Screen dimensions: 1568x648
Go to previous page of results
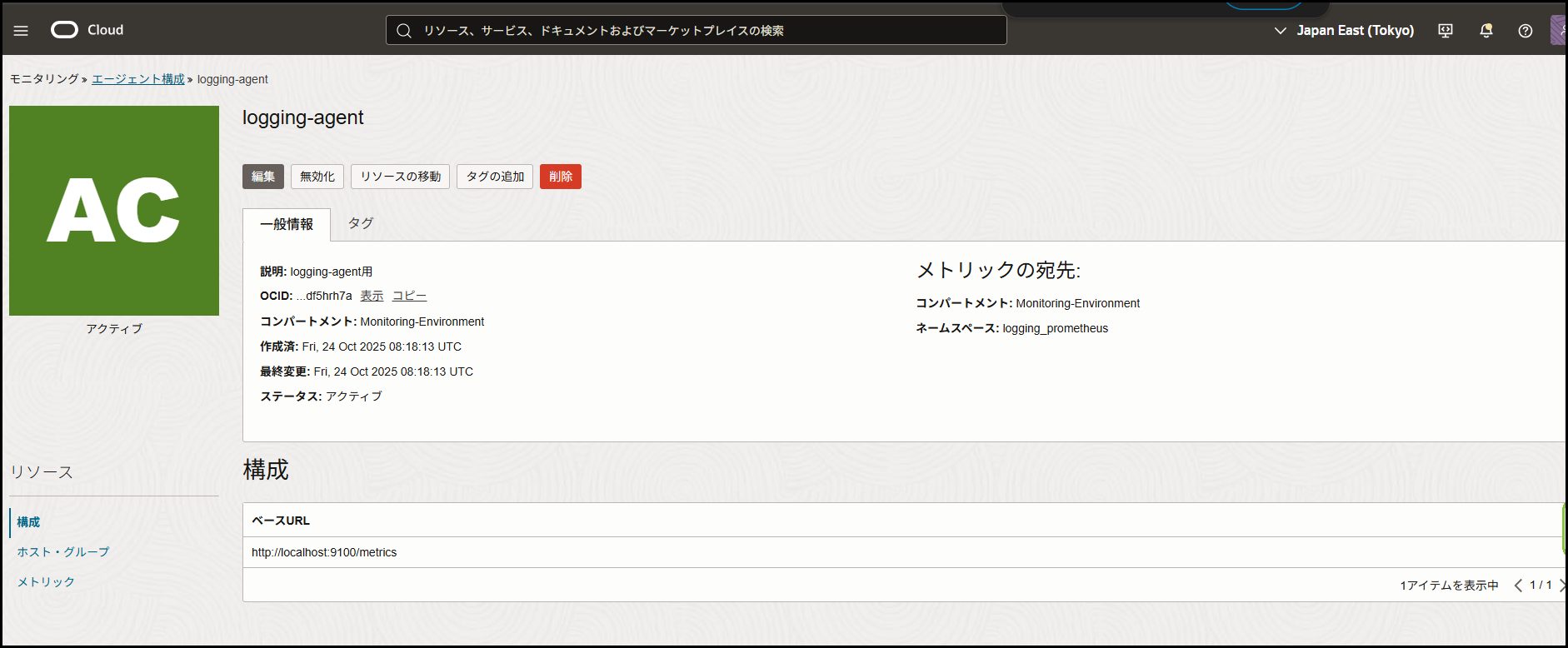pos(1518,586)
